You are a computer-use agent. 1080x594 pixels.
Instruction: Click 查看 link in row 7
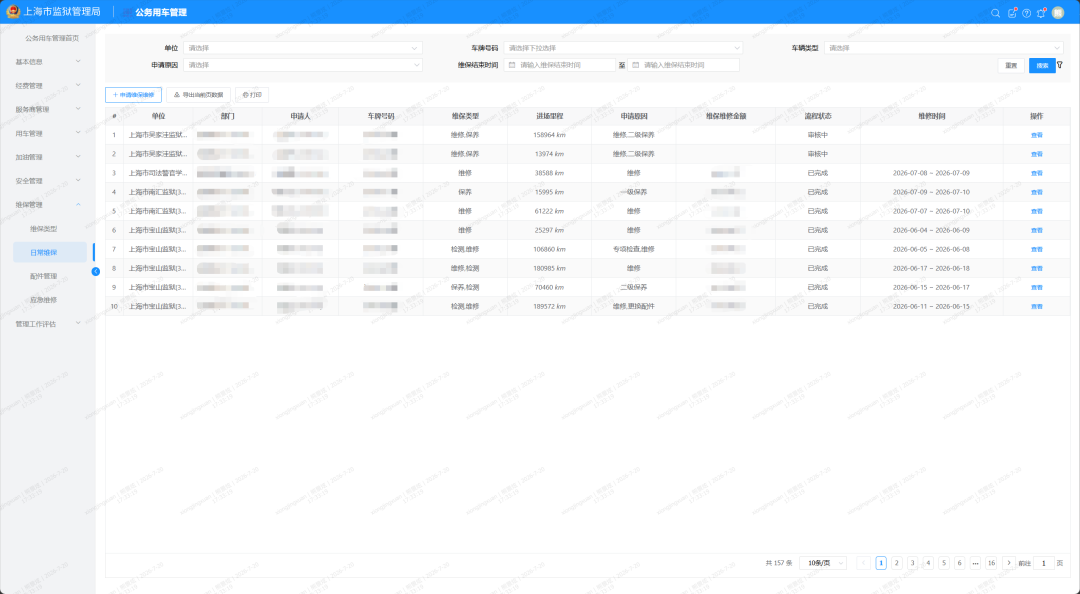click(x=1037, y=249)
